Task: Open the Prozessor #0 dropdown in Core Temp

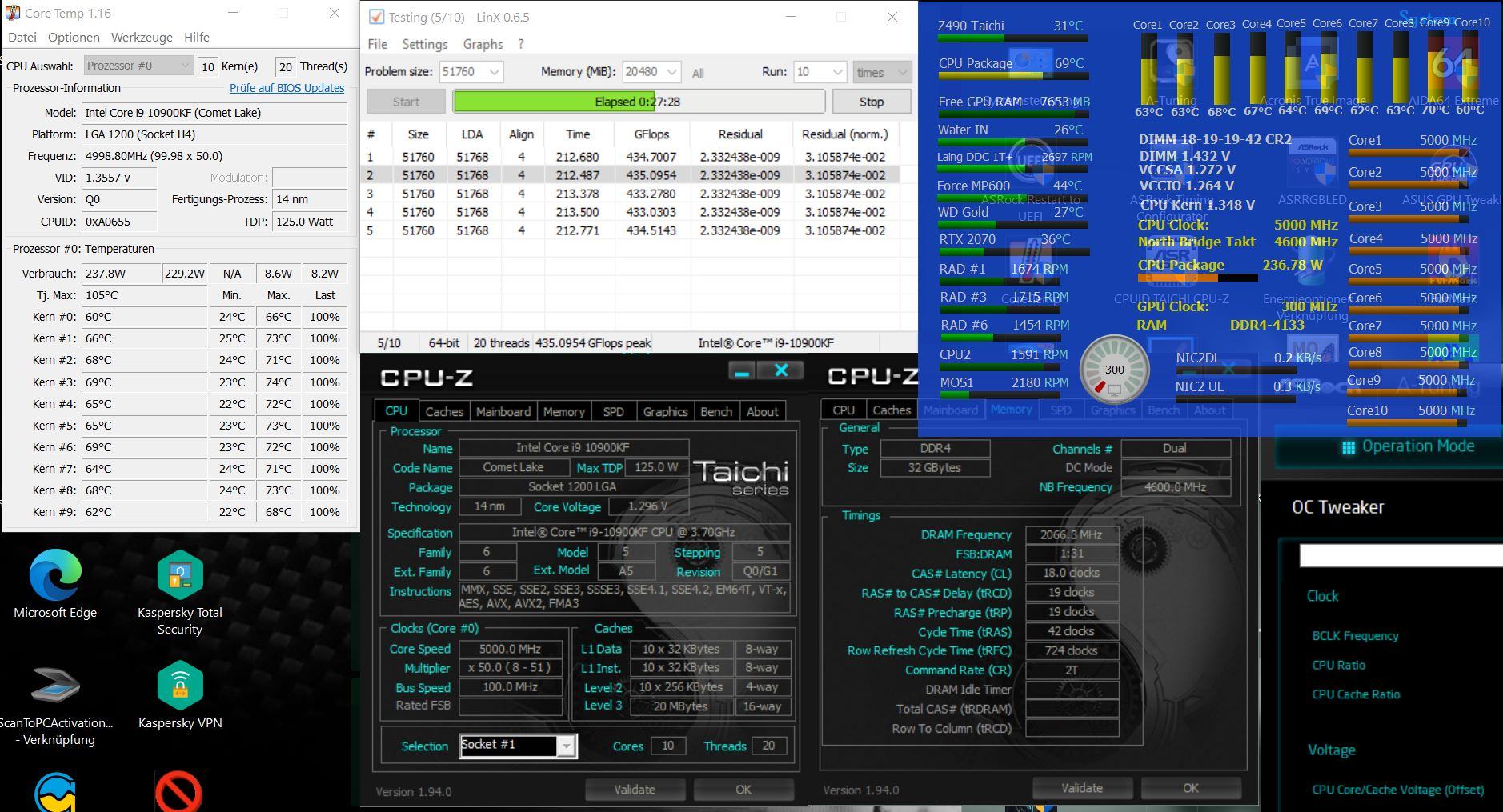Action: (x=138, y=66)
